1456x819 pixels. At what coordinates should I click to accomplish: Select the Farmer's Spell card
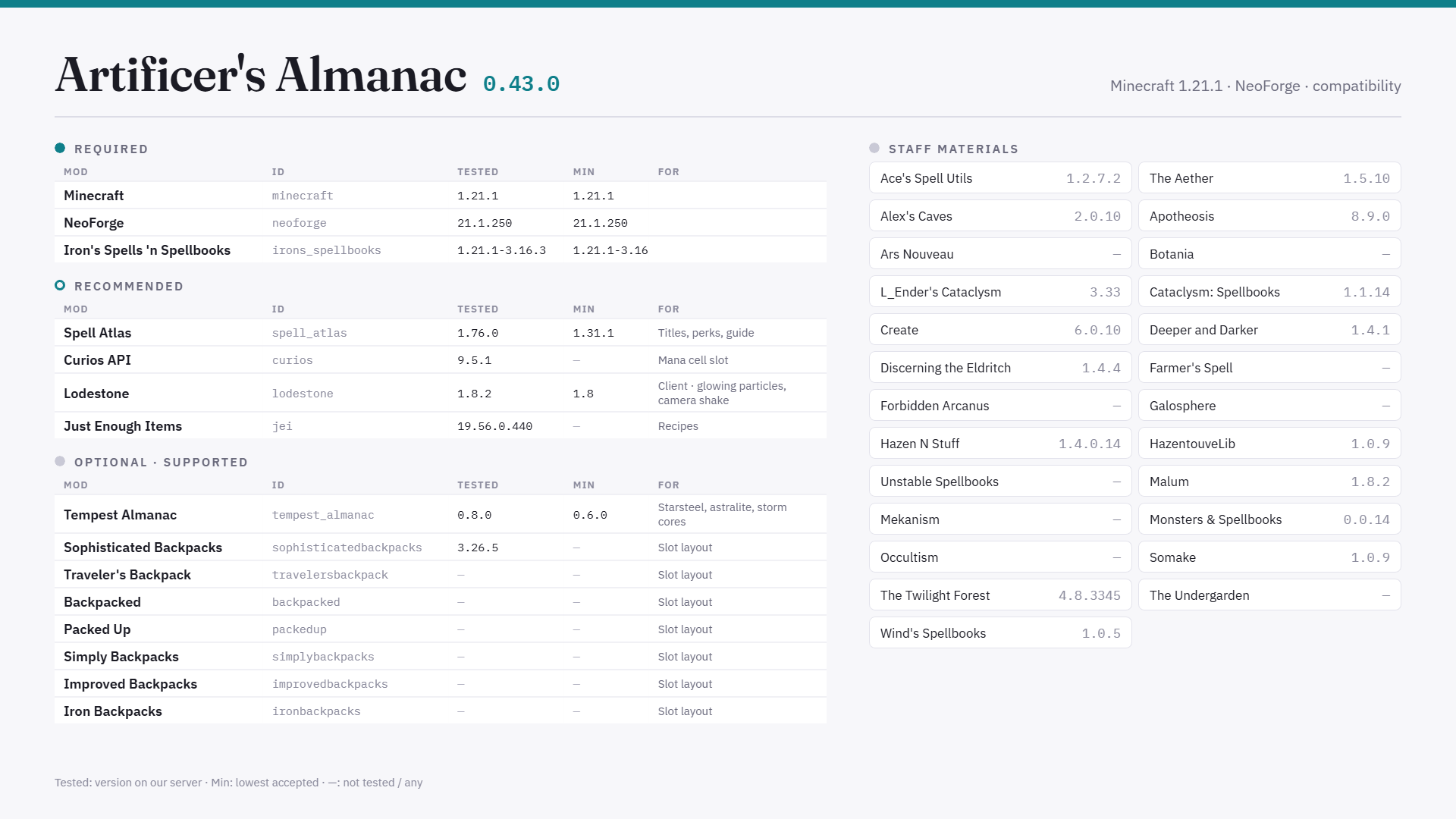coord(1269,368)
